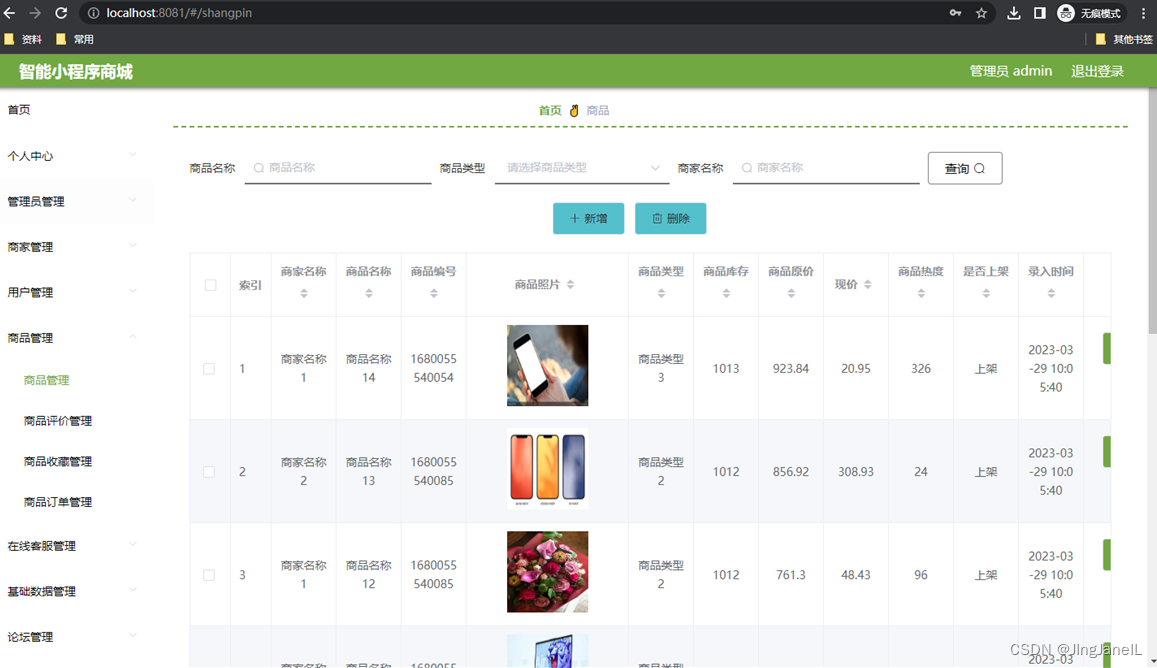The height and width of the screenshot is (668, 1157).
Task: Reload the page with the refresh icon
Action: tap(61, 13)
